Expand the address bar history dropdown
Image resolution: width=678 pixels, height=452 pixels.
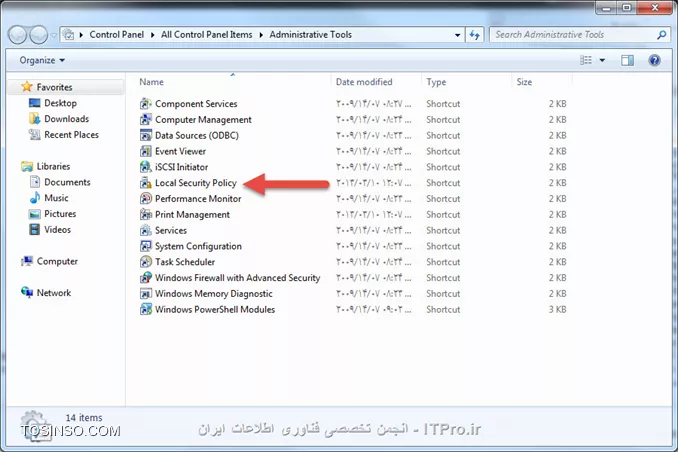point(457,35)
